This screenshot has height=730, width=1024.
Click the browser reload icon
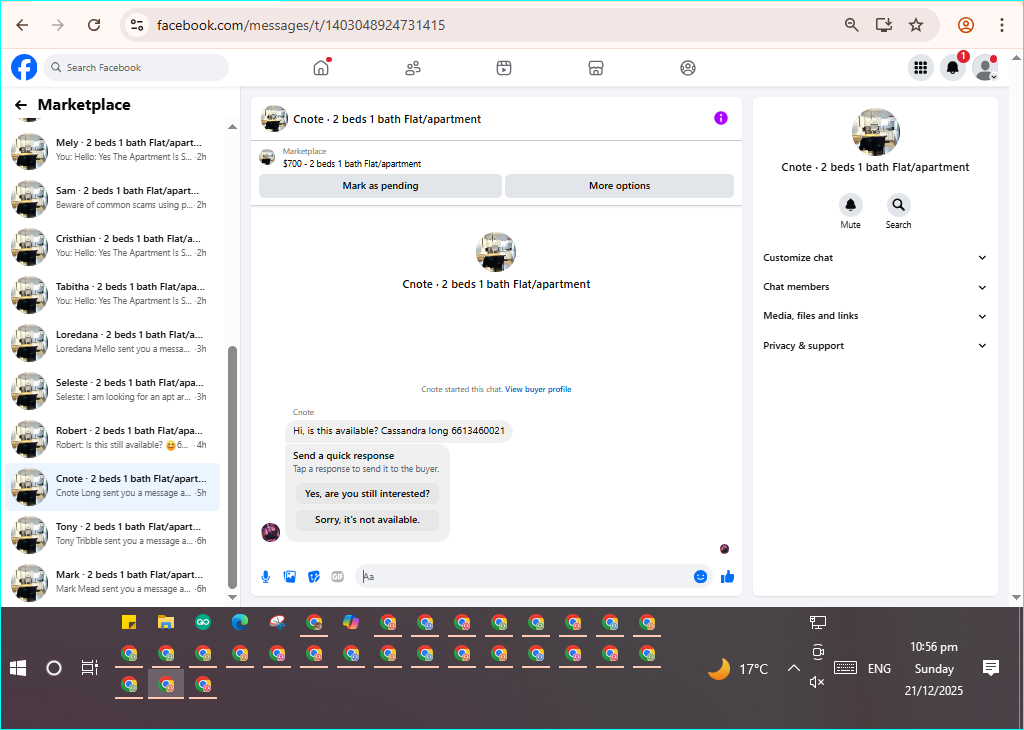[94, 25]
